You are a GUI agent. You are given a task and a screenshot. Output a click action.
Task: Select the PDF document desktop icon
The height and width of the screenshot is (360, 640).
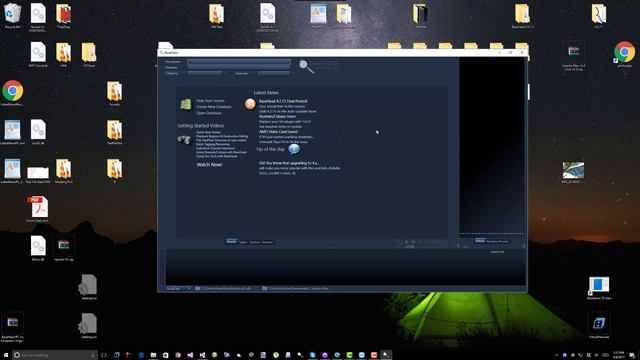[x=38, y=209]
